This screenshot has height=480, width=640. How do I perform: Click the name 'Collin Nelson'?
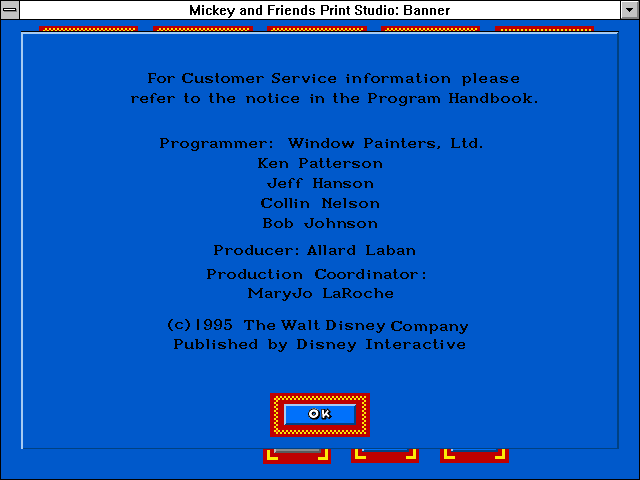tap(320, 203)
